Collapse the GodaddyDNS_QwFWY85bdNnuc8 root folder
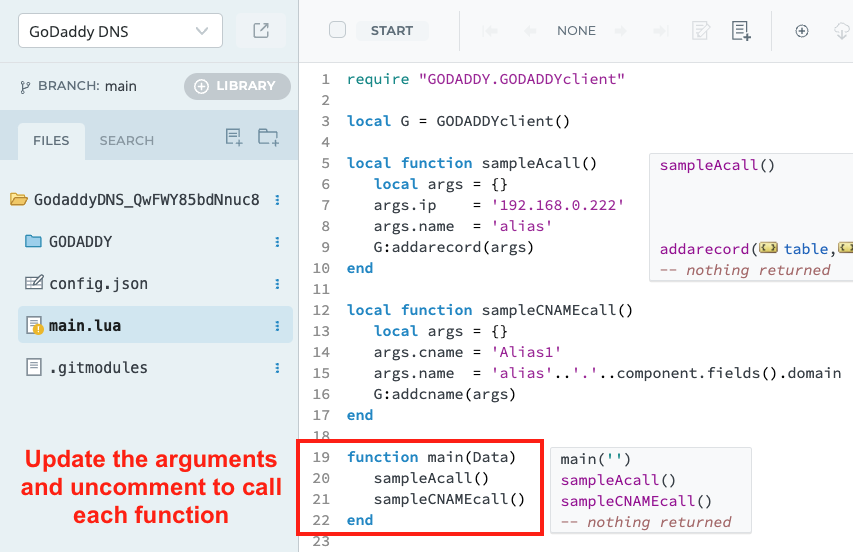The image size is (853, 552). click(x=18, y=200)
